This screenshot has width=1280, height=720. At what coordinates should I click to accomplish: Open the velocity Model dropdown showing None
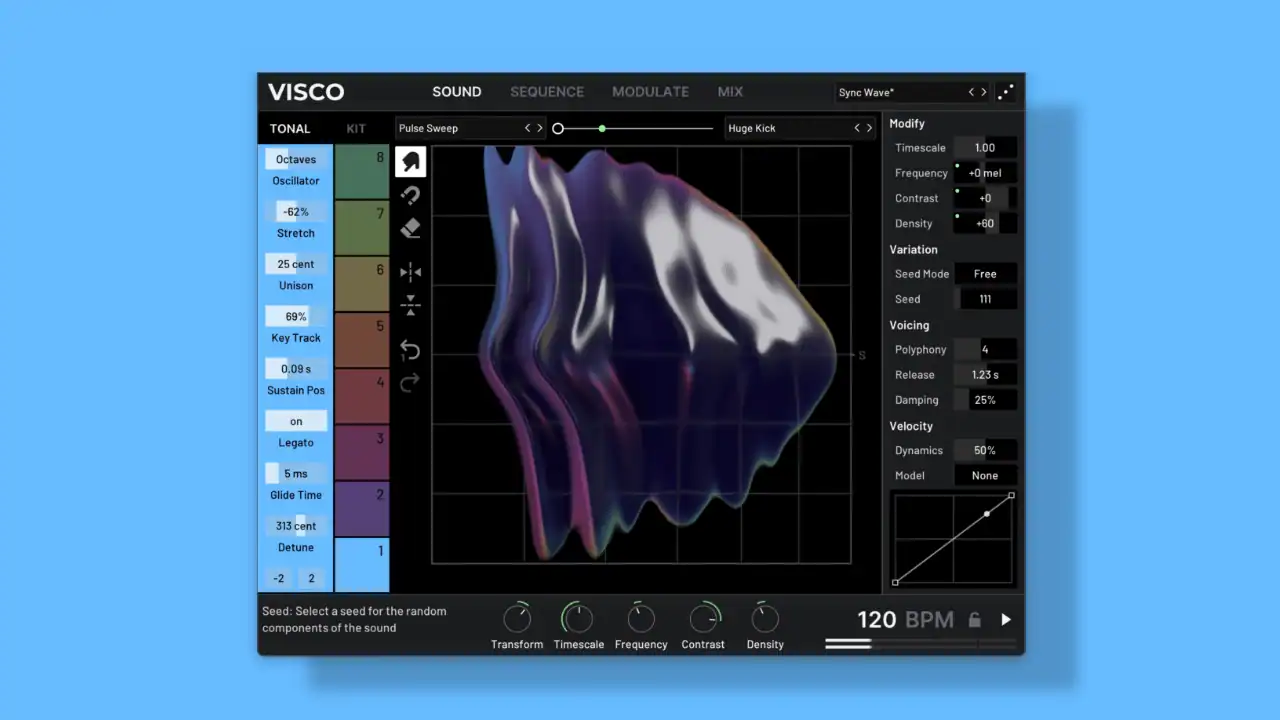(985, 476)
